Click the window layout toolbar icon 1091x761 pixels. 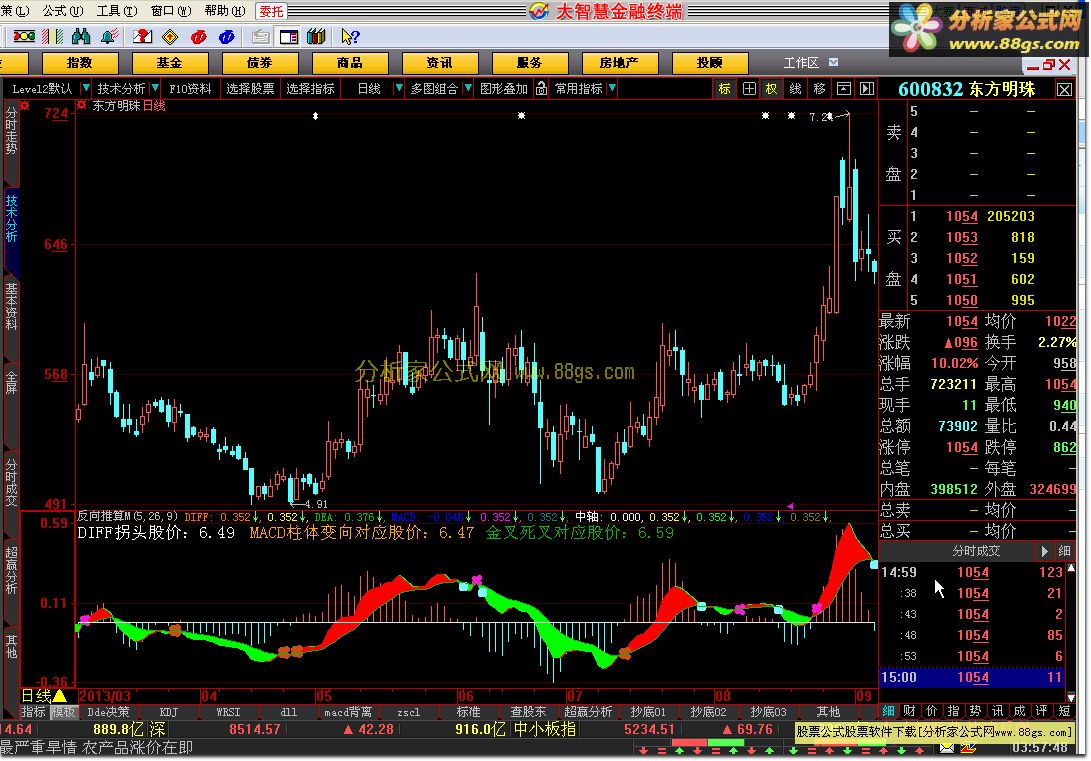[x=289, y=36]
